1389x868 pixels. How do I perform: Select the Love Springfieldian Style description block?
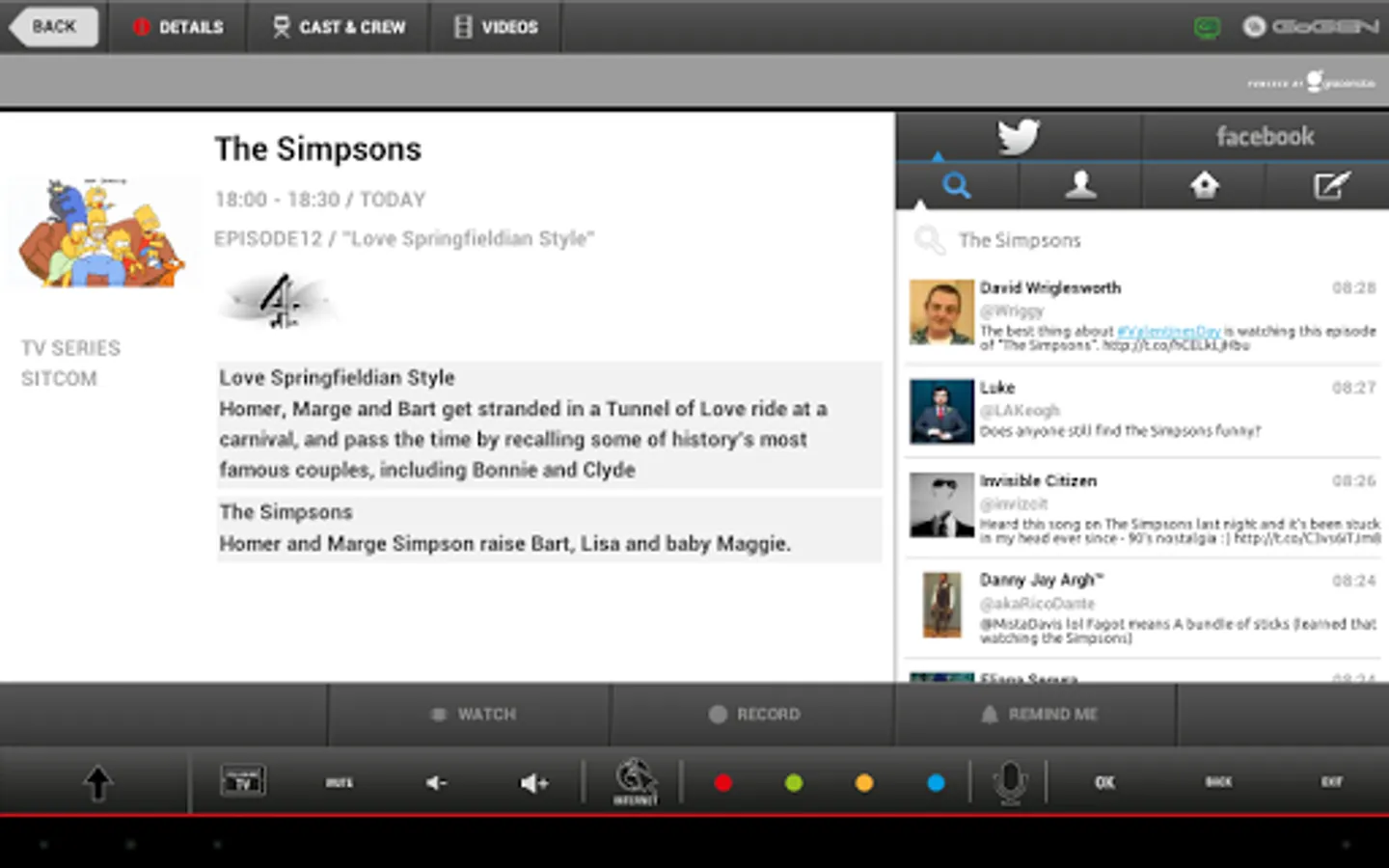[x=549, y=424]
